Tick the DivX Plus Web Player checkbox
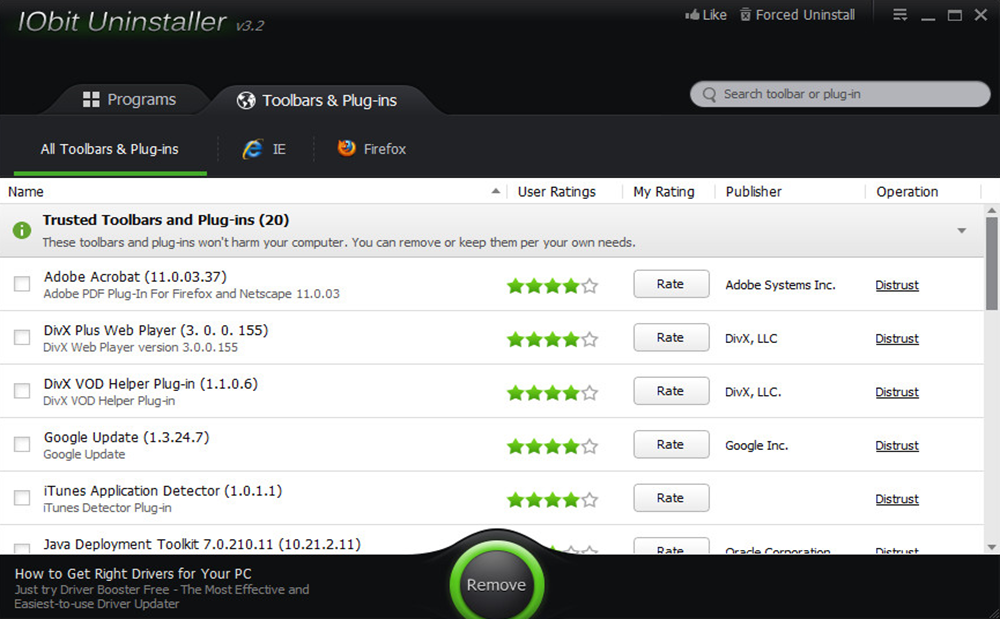The width and height of the screenshot is (1000, 619). tap(22, 337)
